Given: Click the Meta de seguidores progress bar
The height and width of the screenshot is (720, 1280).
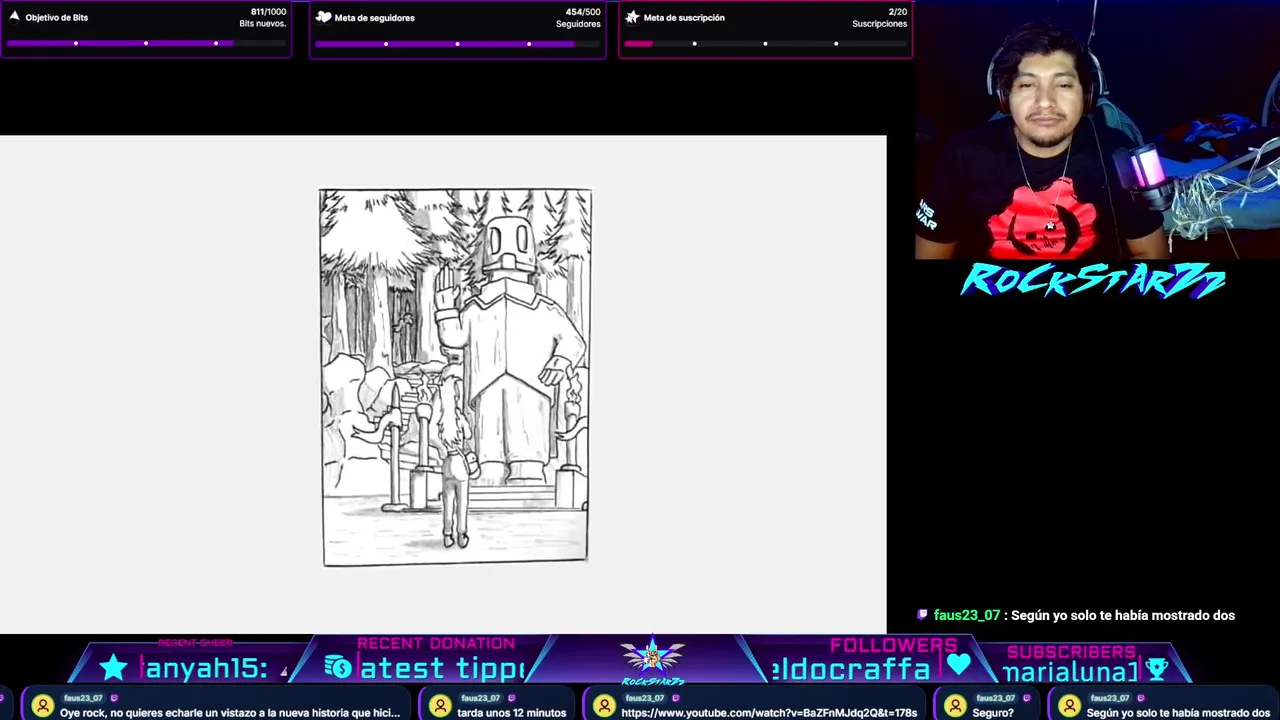Looking at the screenshot, I should (457, 44).
